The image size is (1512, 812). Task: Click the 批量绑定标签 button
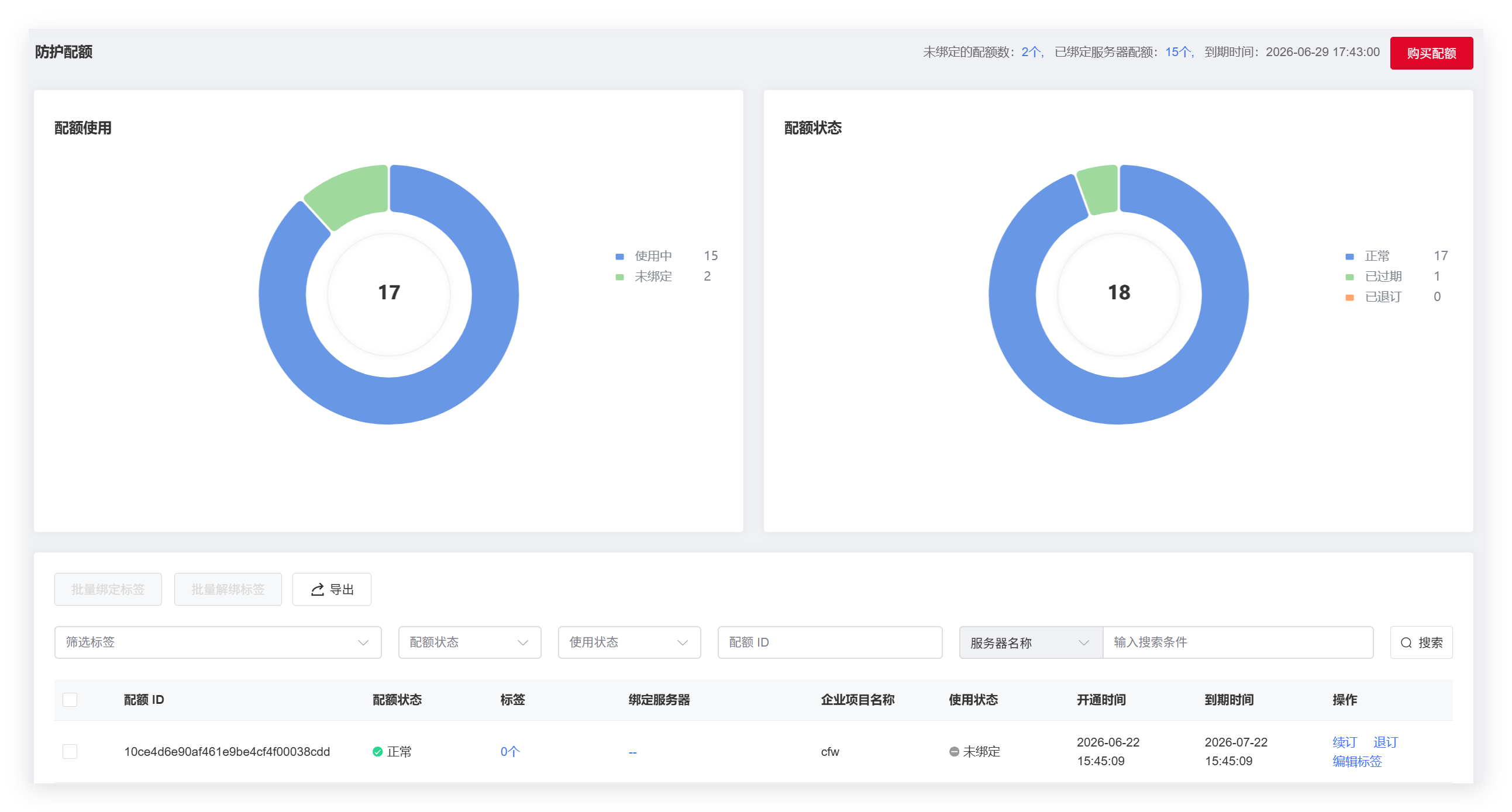(x=108, y=589)
